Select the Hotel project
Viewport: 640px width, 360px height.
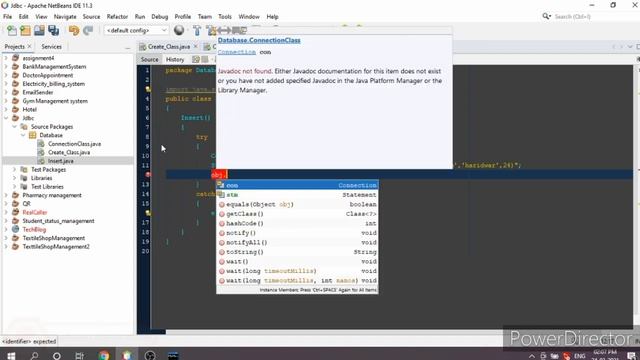coord(29,109)
